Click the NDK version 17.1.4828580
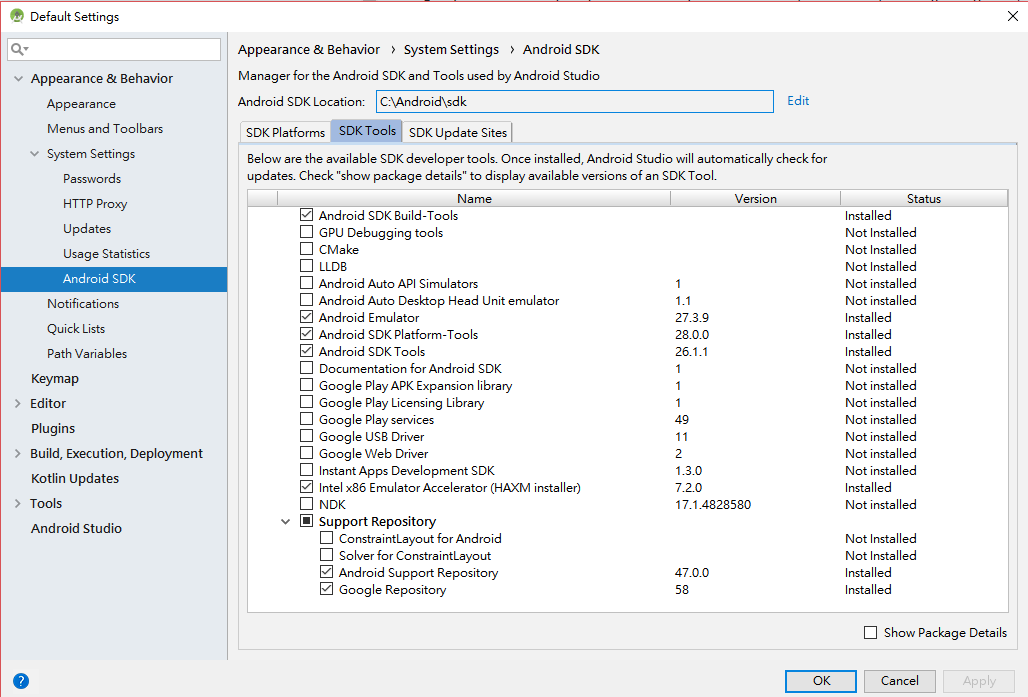 [x=713, y=504]
